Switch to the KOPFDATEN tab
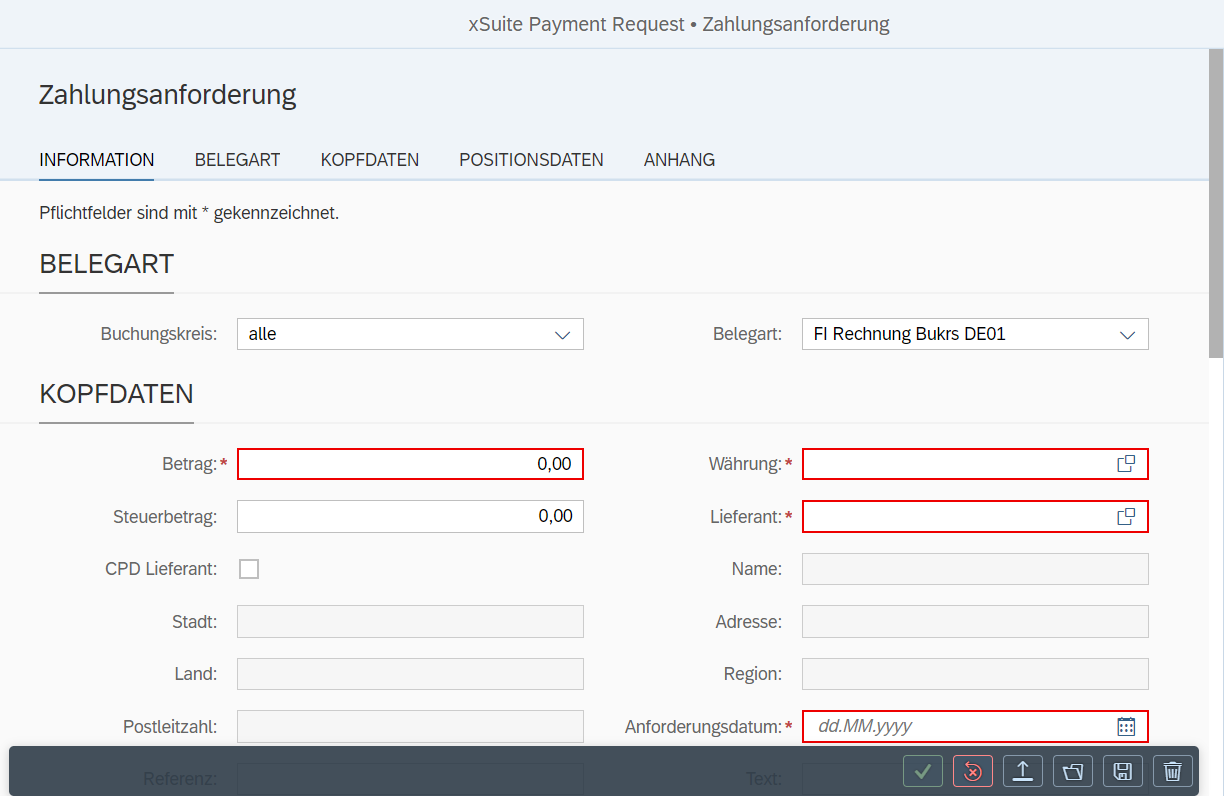Viewport: 1224px width, 796px height. [369, 159]
